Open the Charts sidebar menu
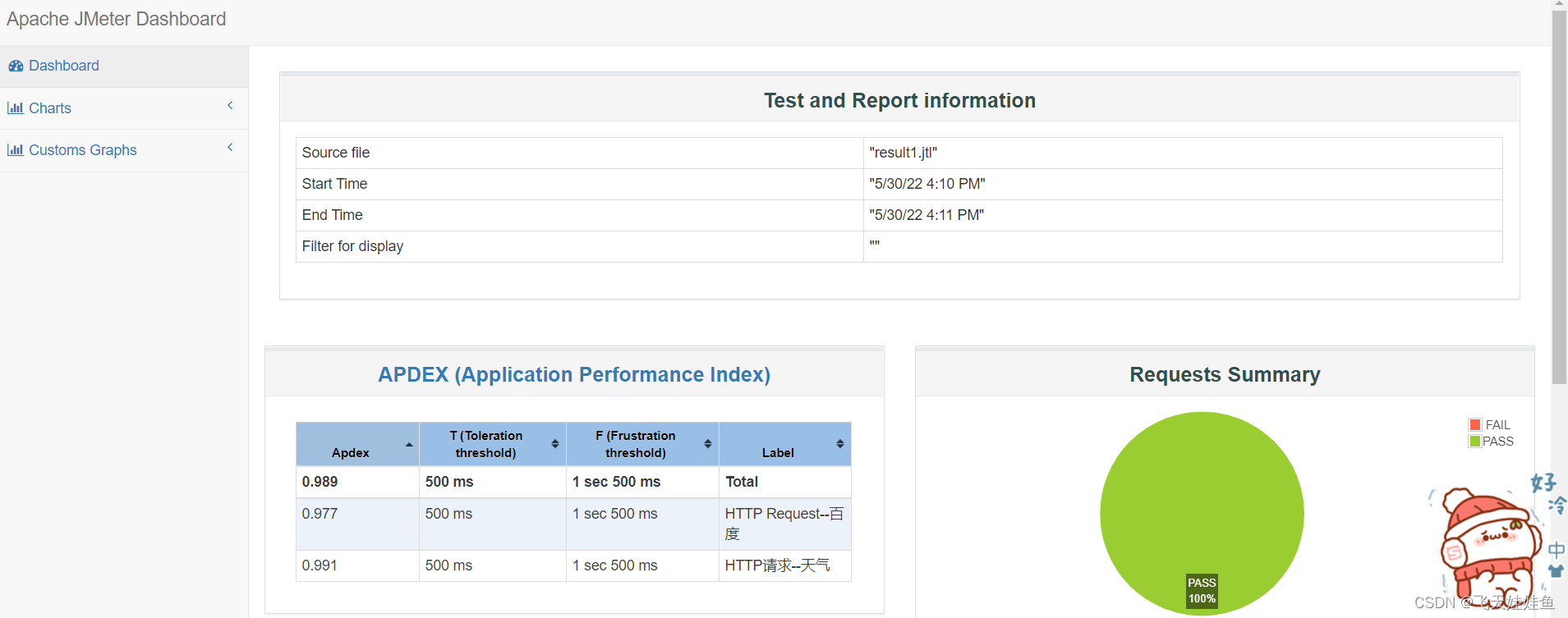Viewport: 1568px width, 618px height. (50, 108)
